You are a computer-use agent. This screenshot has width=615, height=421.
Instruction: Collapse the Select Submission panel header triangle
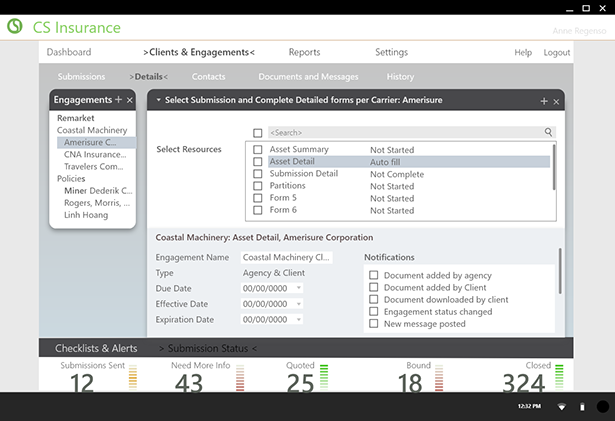[158, 100]
